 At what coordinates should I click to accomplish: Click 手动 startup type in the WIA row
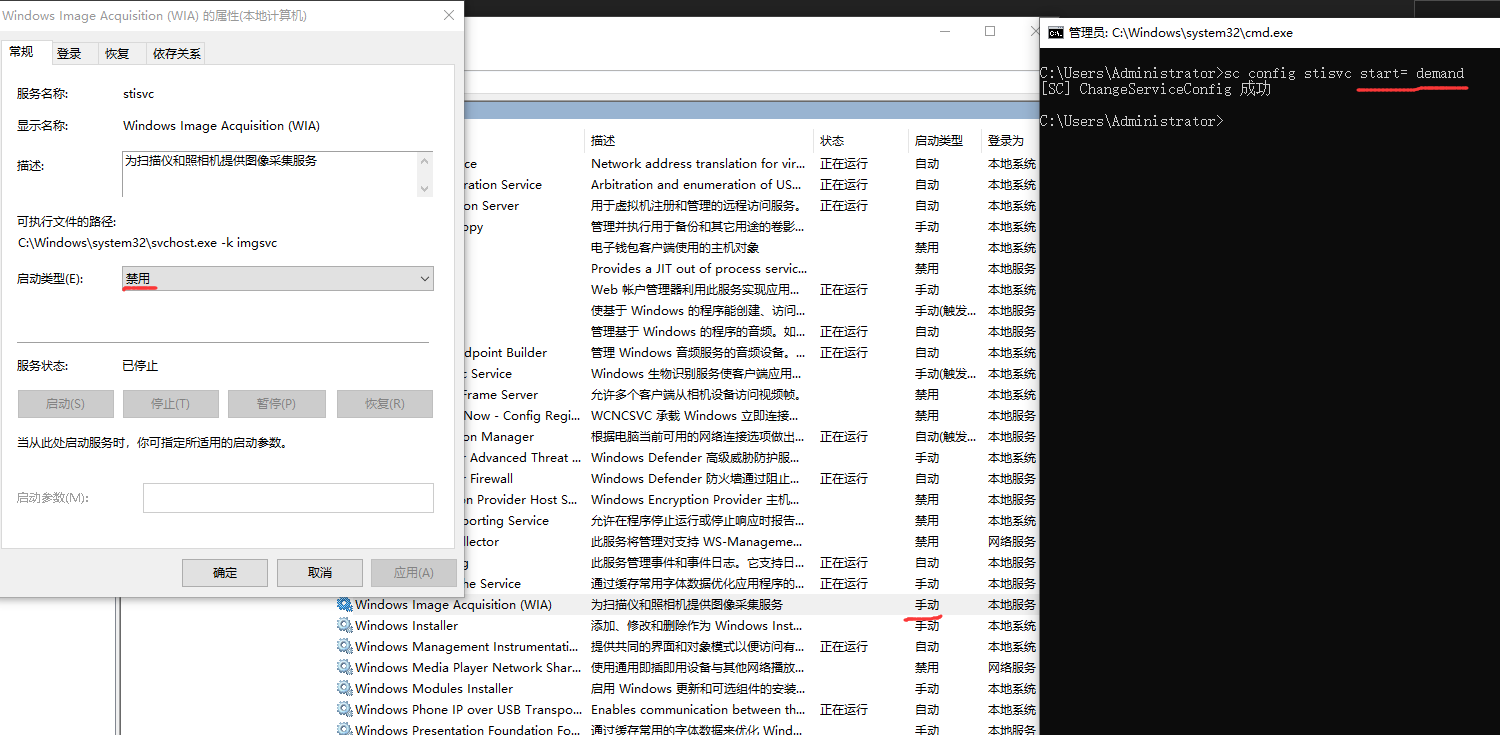[x=927, y=605]
